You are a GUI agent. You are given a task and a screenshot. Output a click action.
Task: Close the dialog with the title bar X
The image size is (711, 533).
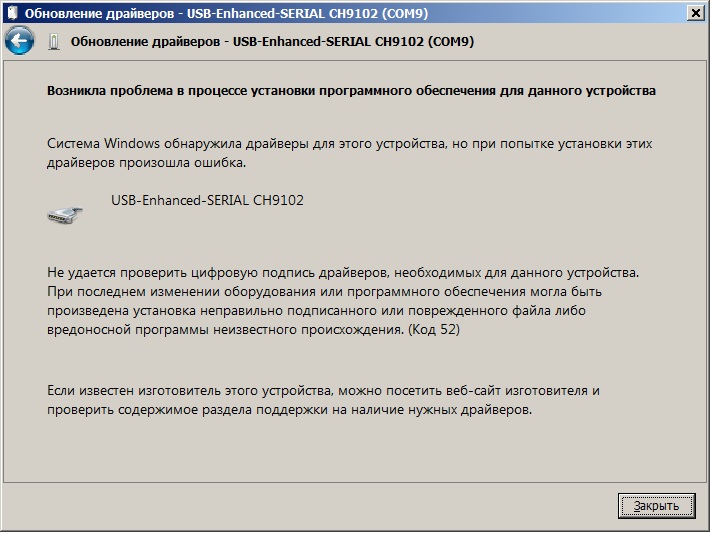coord(695,13)
